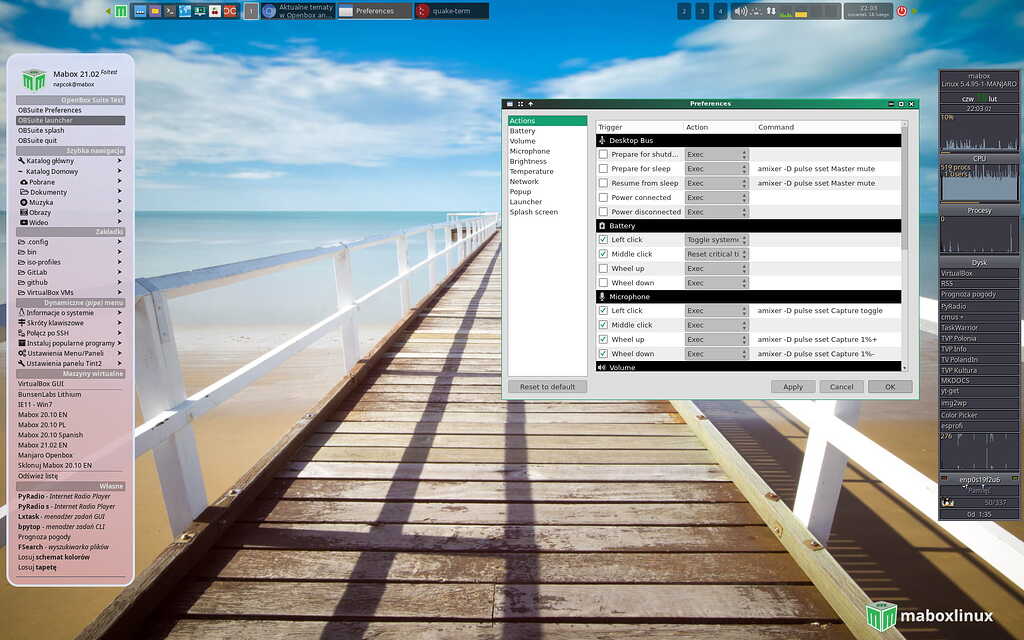Viewport: 1024px width, 640px height.
Task: Enable the Prepare for sleep checkbox
Action: (604, 169)
